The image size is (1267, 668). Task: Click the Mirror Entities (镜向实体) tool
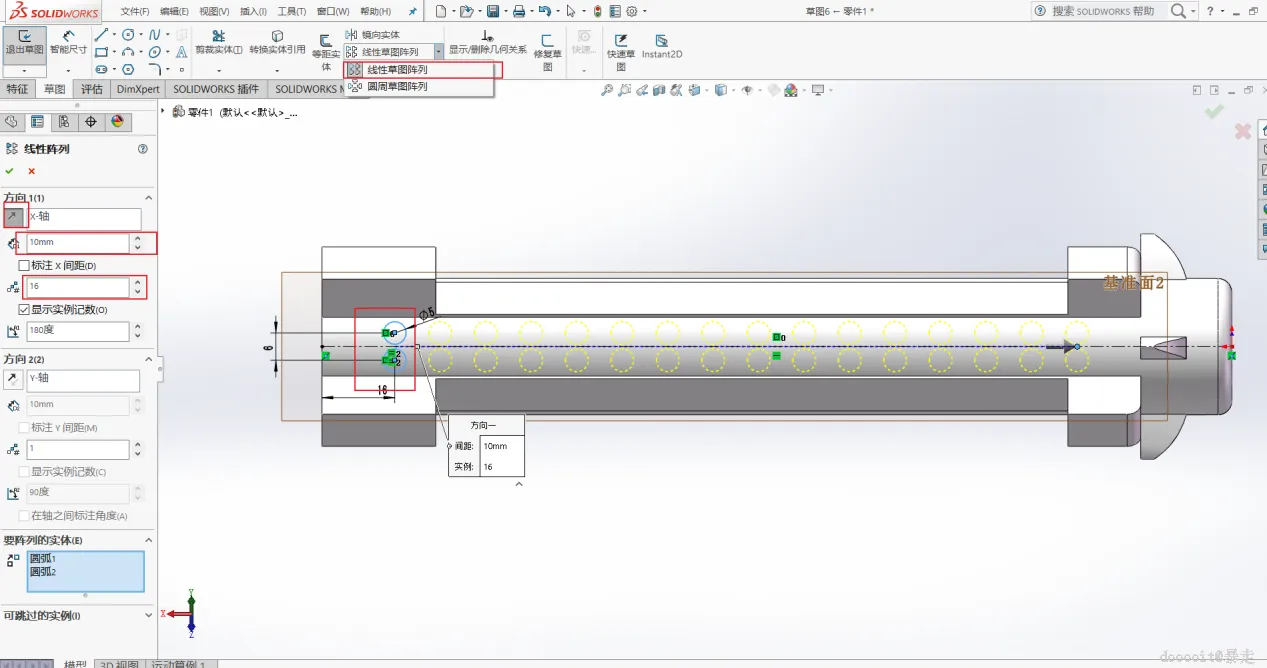[372, 35]
